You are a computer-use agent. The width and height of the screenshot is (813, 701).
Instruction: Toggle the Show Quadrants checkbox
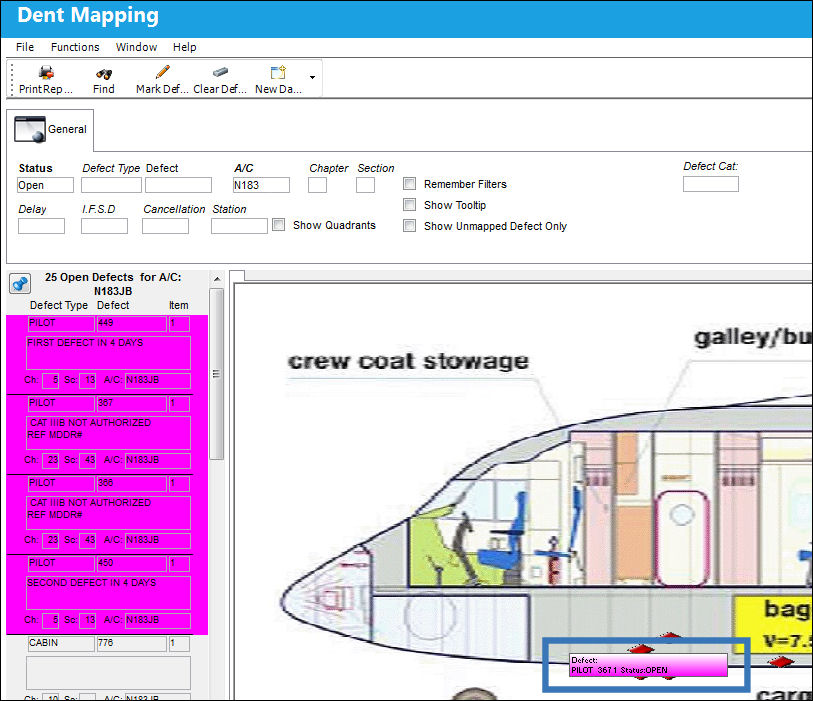tap(278, 225)
